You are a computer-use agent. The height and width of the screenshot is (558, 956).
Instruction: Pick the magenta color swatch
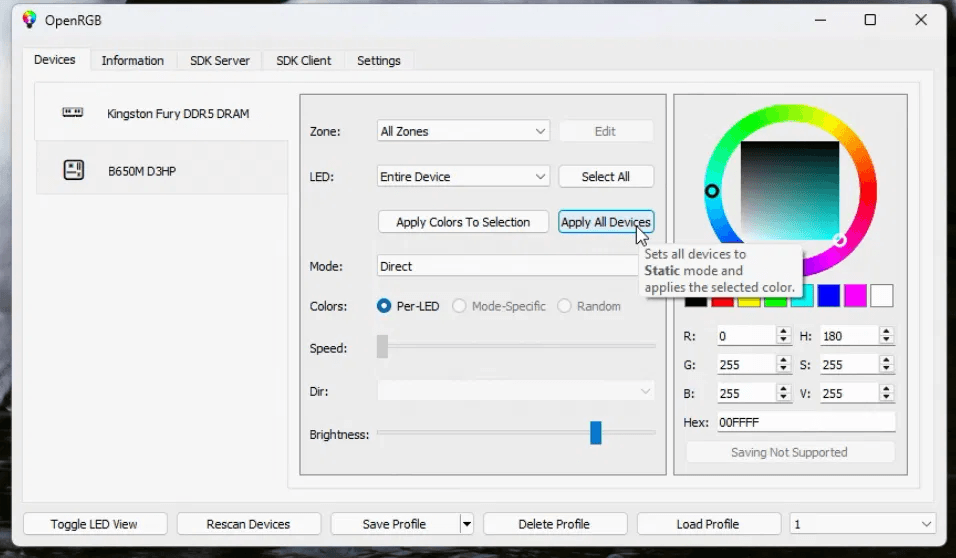855,296
